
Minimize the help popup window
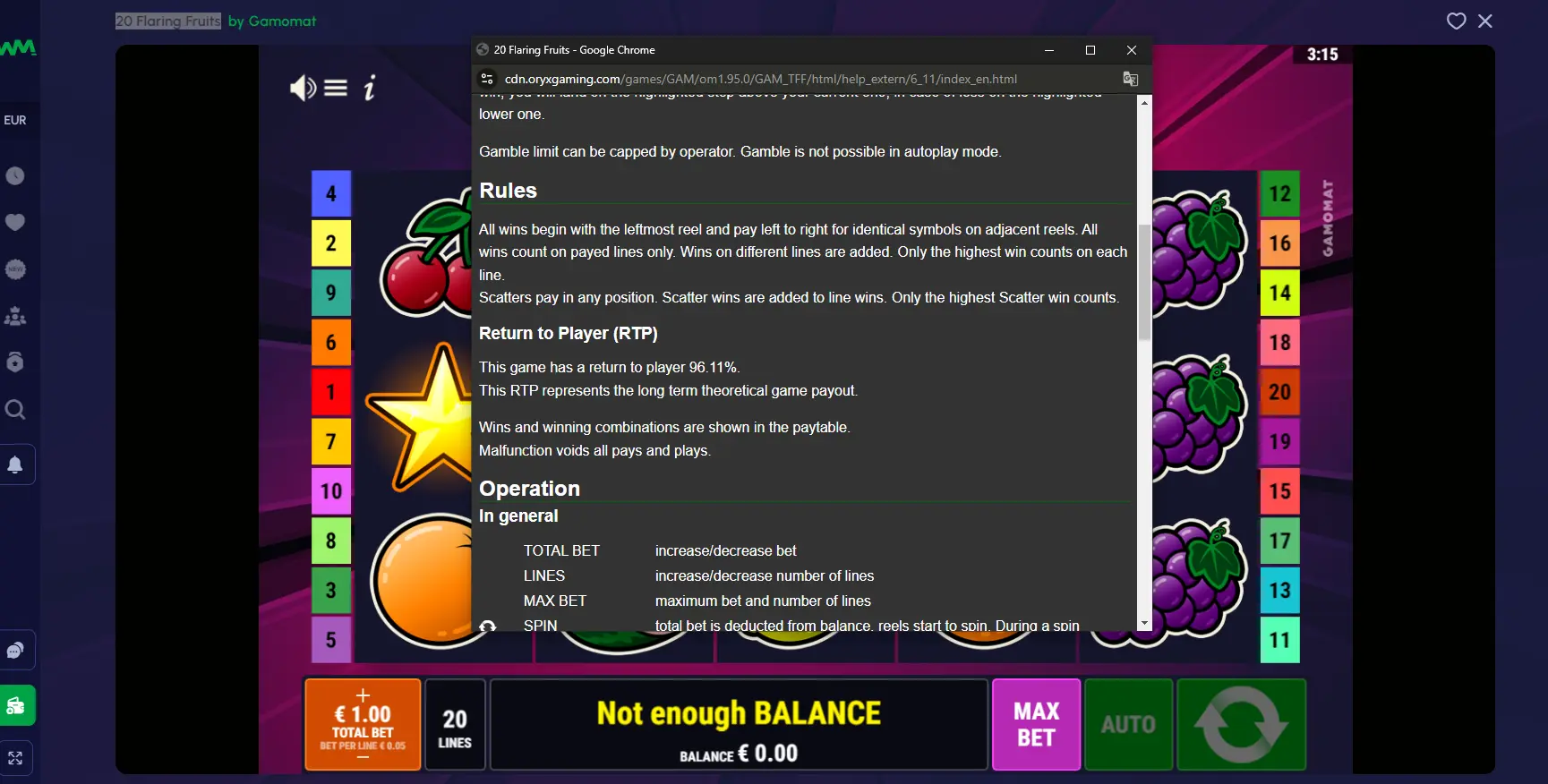coord(1049,50)
